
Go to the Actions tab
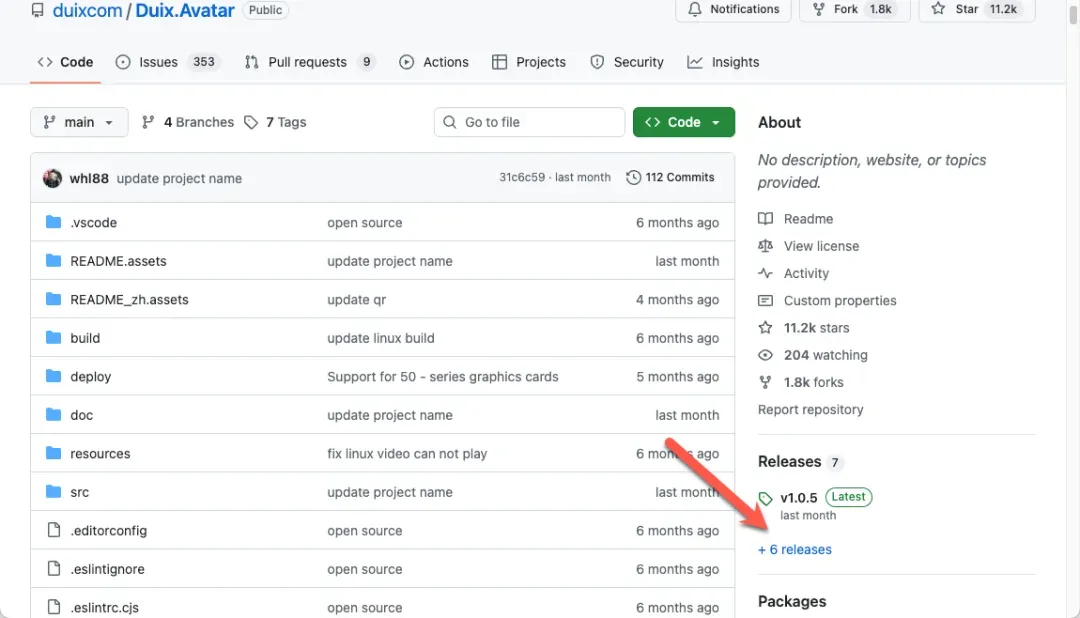[x=434, y=62]
